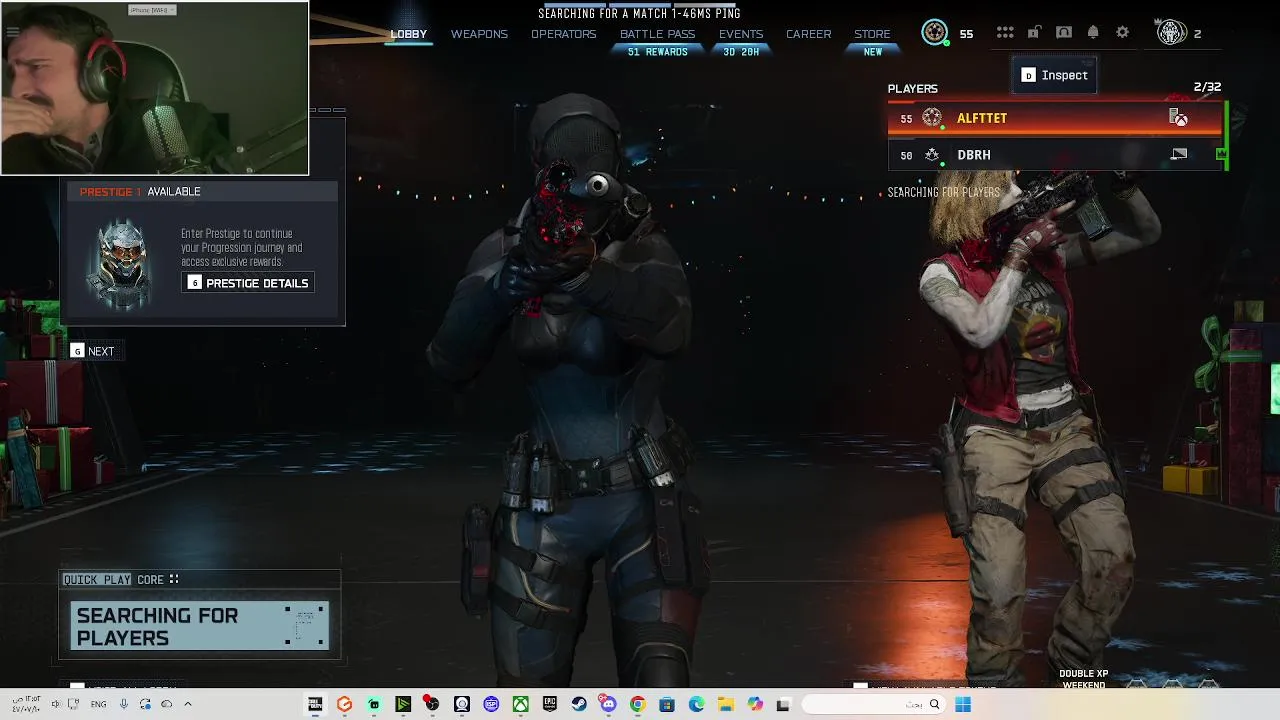Screen dimensions: 1280x720
Task: Open the Operators tab
Action: point(563,34)
